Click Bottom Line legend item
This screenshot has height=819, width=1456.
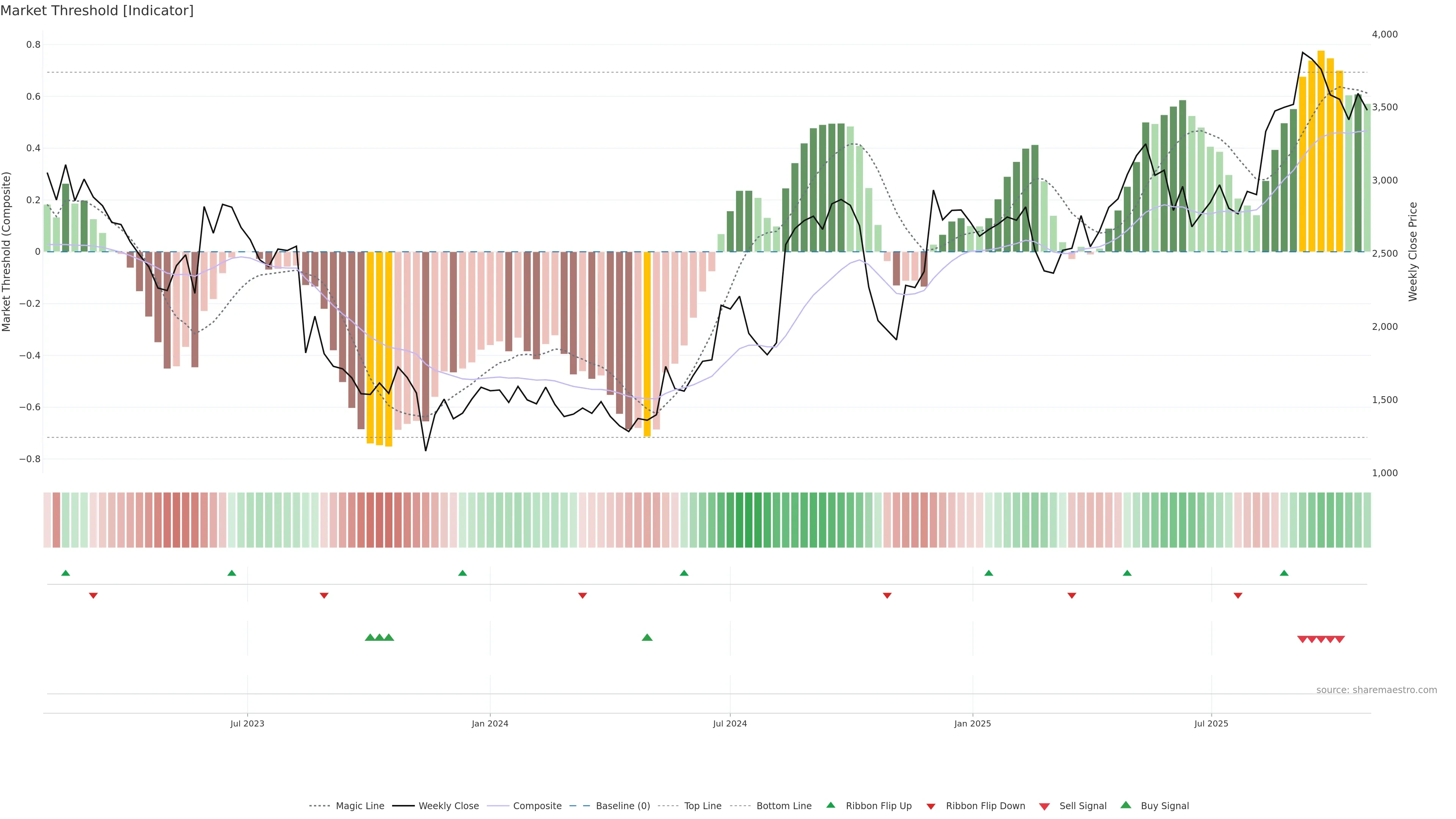coord(783,805)
